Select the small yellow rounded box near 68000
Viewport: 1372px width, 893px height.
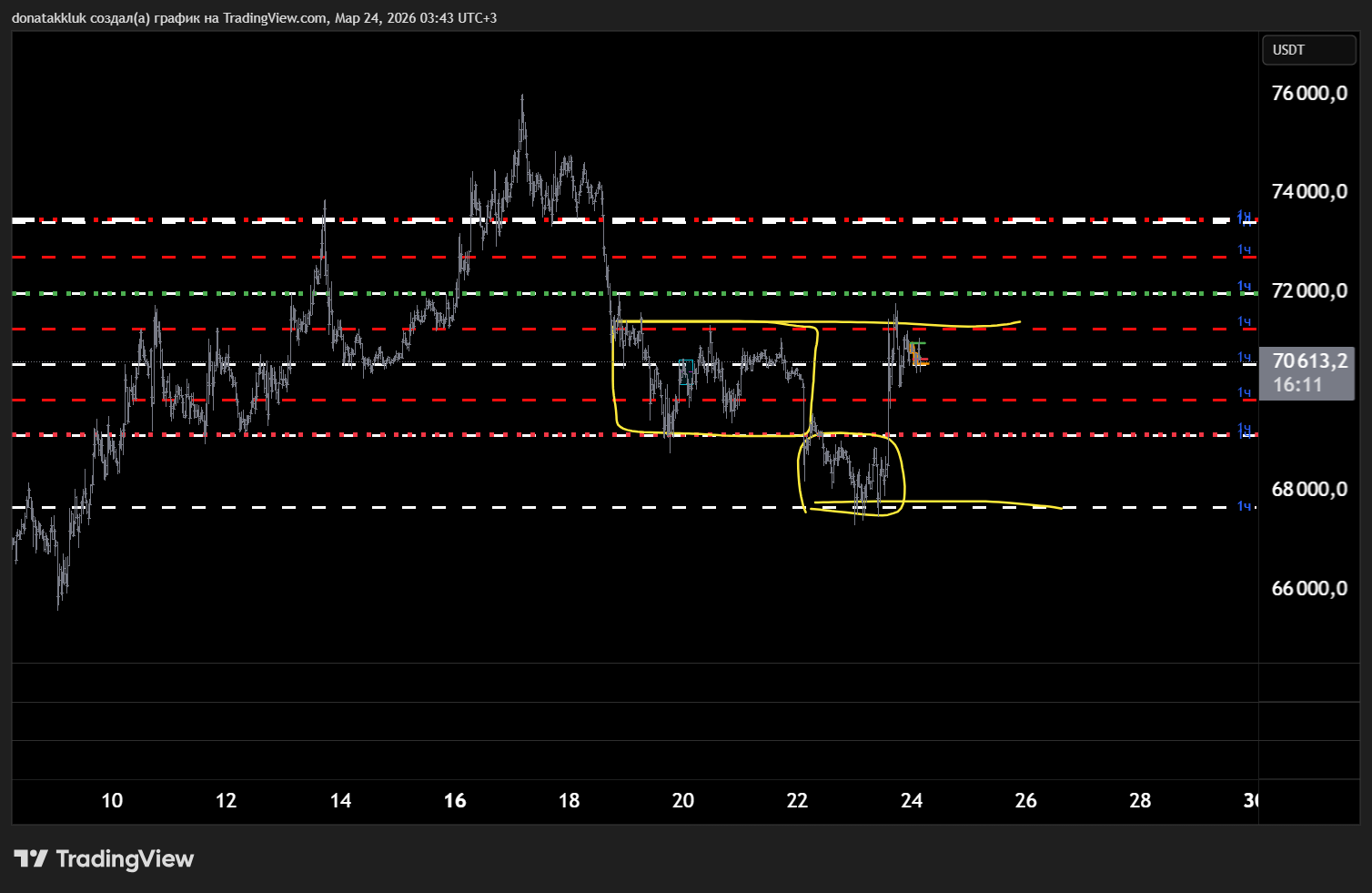pyautogui.click(x=903, y=473)
